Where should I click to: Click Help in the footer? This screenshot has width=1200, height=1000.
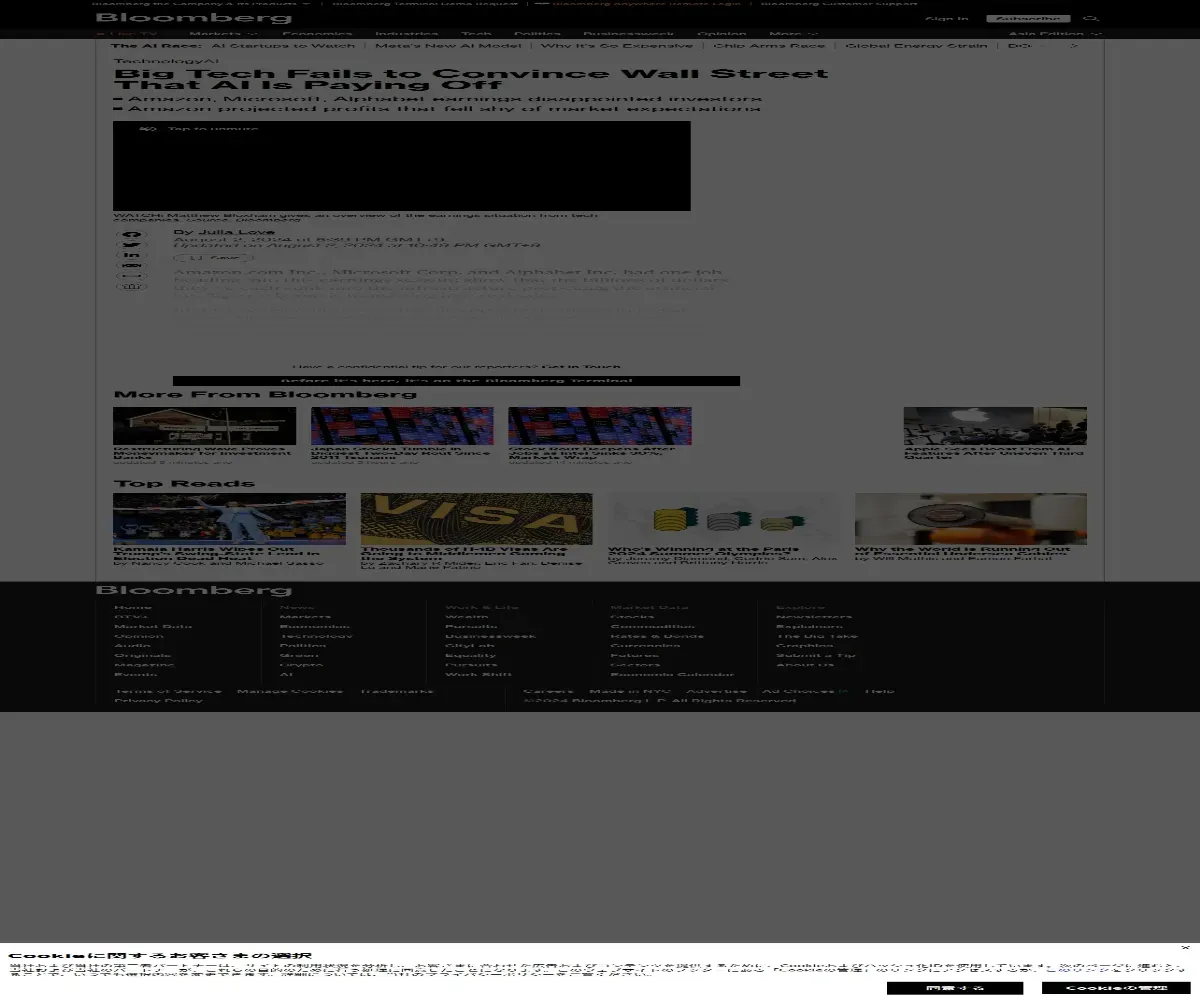click(x=879, y=691)
